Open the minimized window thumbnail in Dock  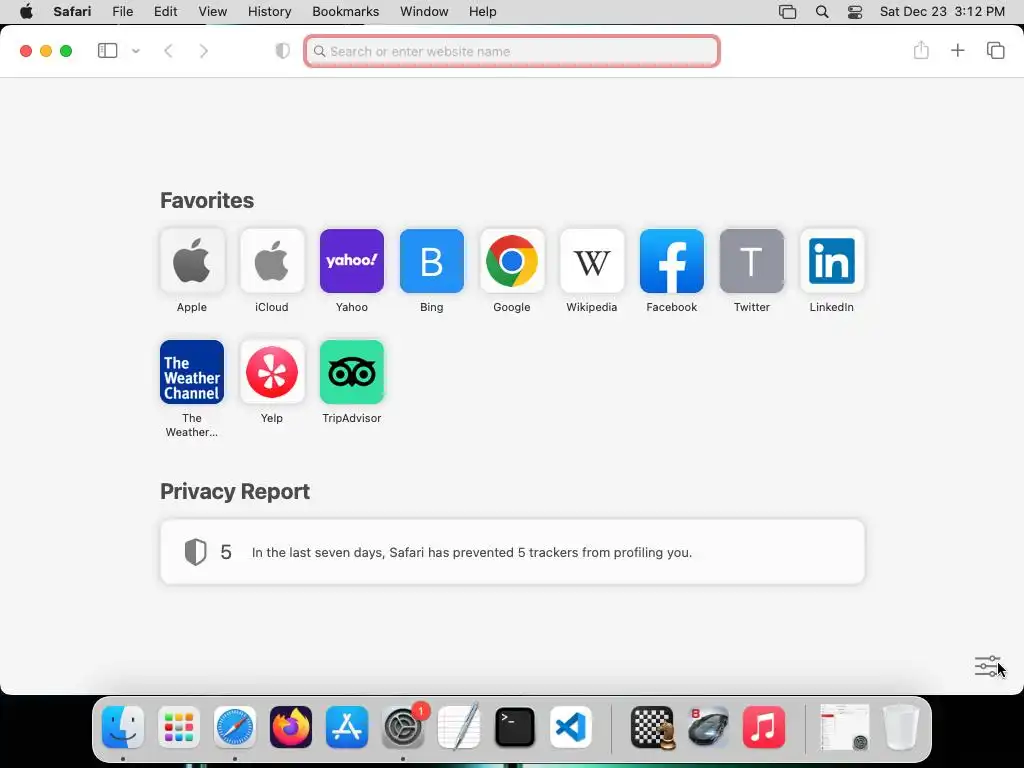(x=844, y=727)
